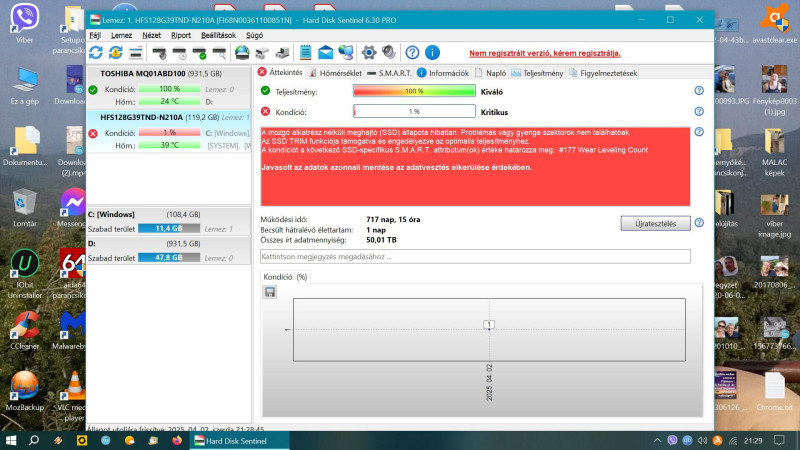This screenshot has width=800, height=450.
Task: Switch to the Hőmérséklet tab
Action: coord(335,73)
